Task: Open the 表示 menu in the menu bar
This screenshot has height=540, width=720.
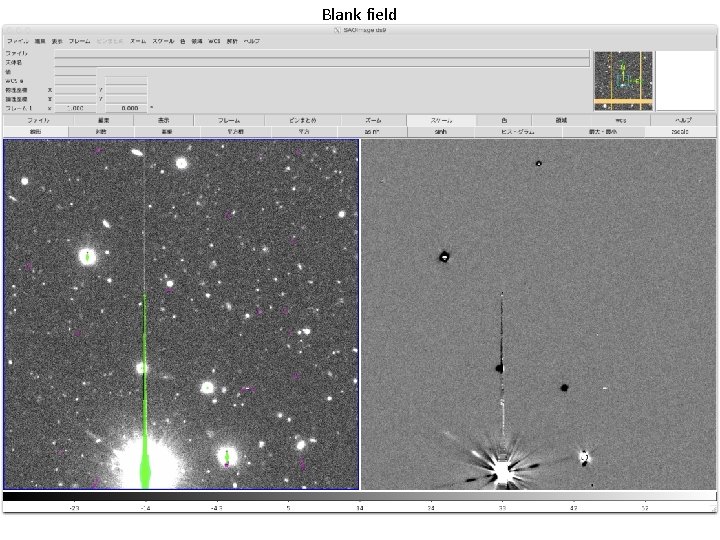Action: (x=57, y=41)
